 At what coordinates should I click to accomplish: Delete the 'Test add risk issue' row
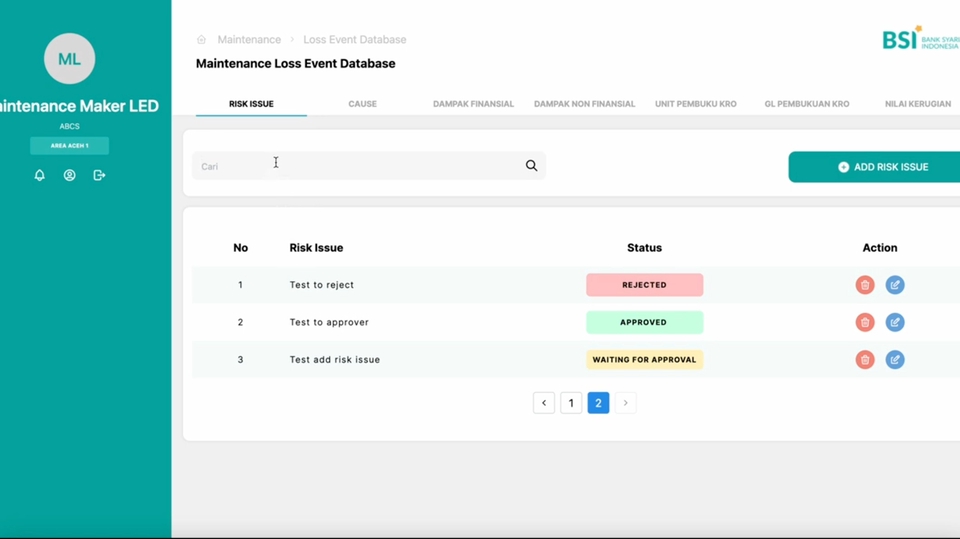click(865, 360)
